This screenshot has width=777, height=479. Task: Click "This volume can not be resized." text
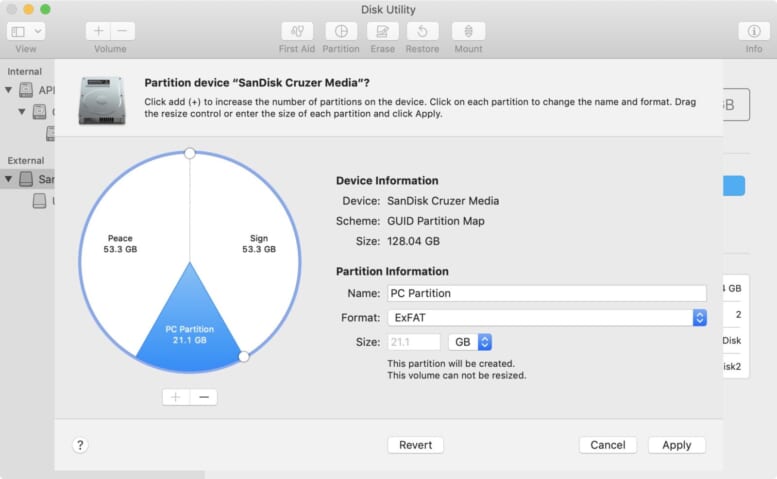(x=456, y=375)
